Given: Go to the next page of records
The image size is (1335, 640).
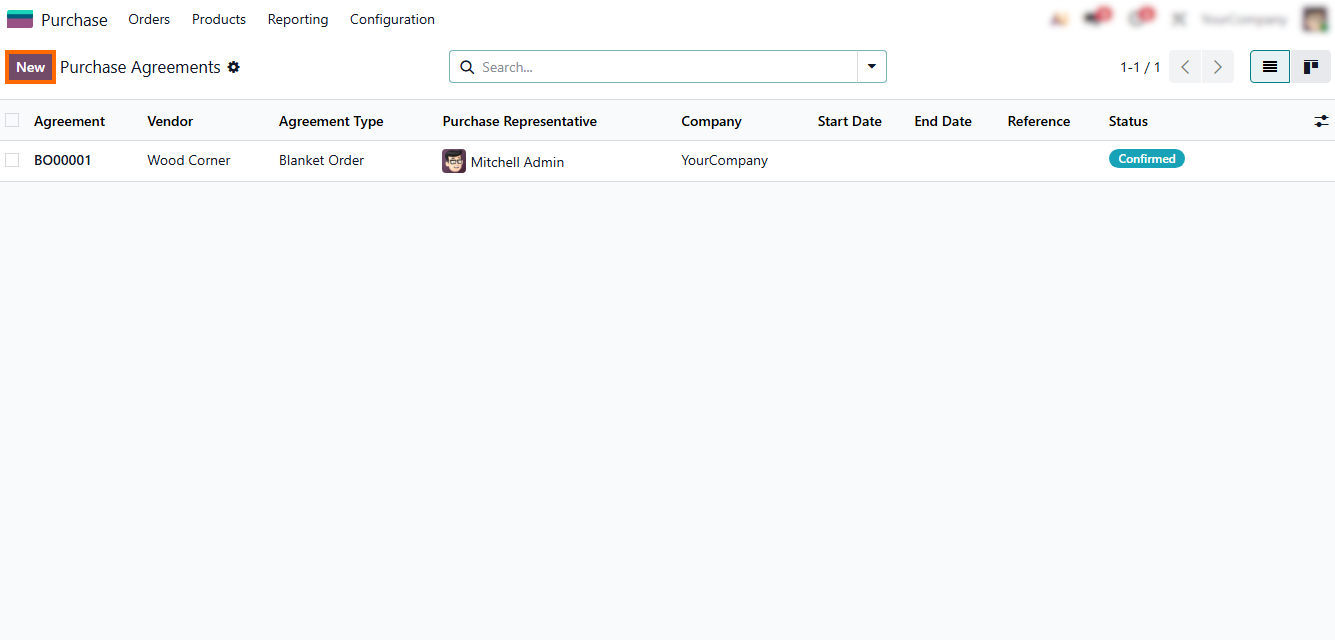Looking at the screenshot, I should coord(1217,67).
